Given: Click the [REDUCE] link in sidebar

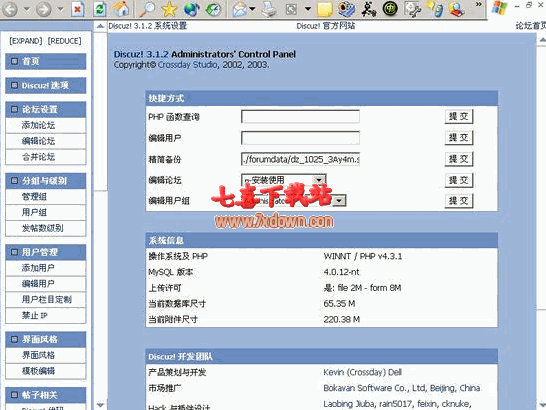Looking at the screenshot, I should (x=64, y=41).
